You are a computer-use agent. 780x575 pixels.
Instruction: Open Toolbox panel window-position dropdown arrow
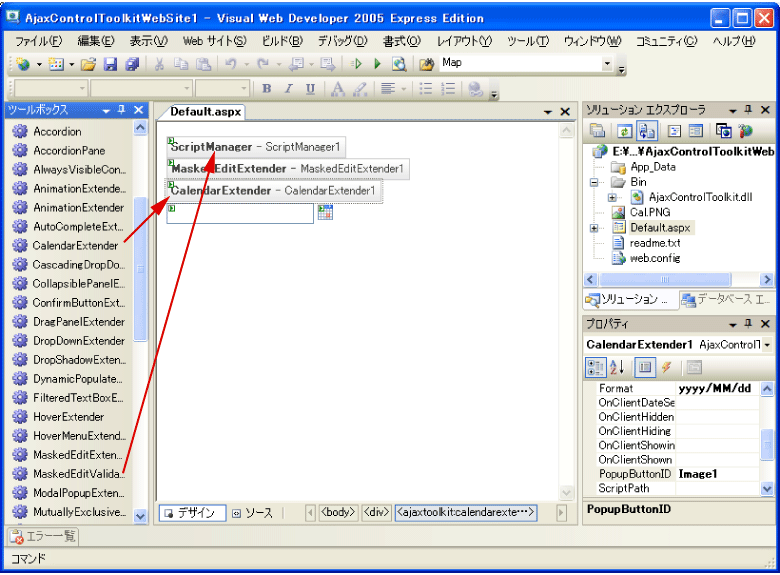tap(106, 111)
